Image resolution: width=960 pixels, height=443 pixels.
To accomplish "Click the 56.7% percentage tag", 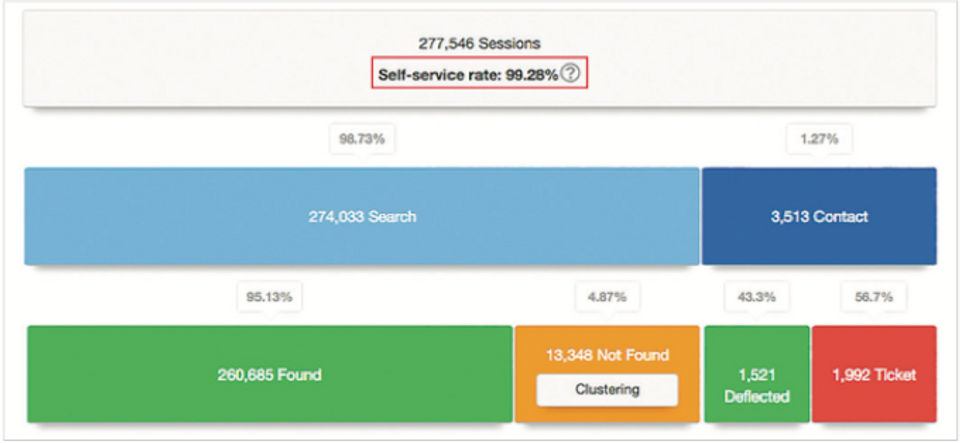I will 874,297.
